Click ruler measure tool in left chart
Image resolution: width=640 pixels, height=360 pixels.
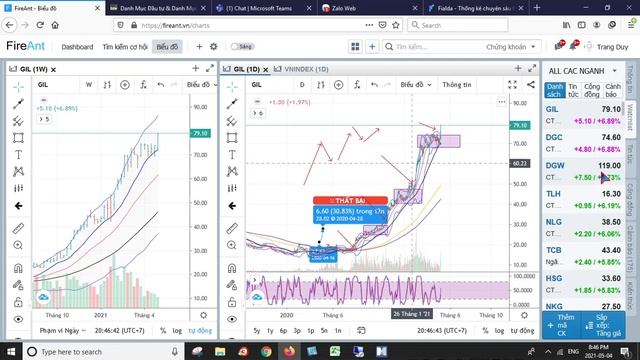pyautogui.click(x=18, y=228)
